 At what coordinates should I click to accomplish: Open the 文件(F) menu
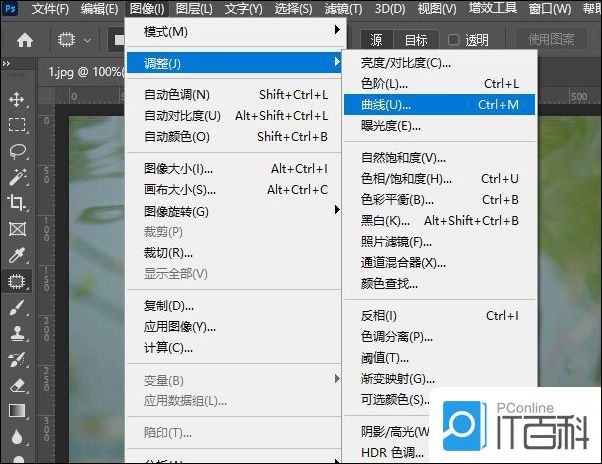coord(50,8)
